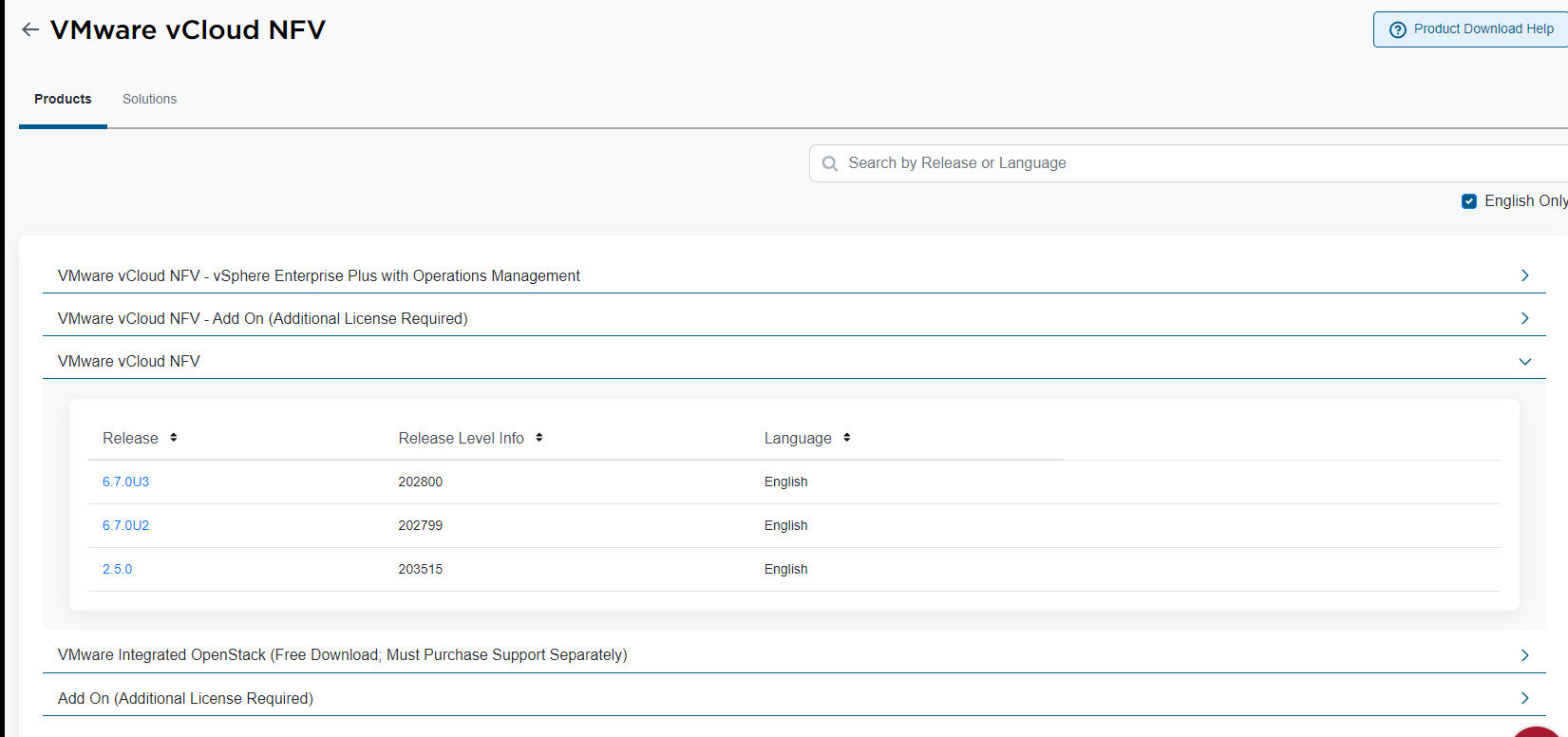Sort by Language column arrows
The image size is (1568, 737).
point(847,438)
